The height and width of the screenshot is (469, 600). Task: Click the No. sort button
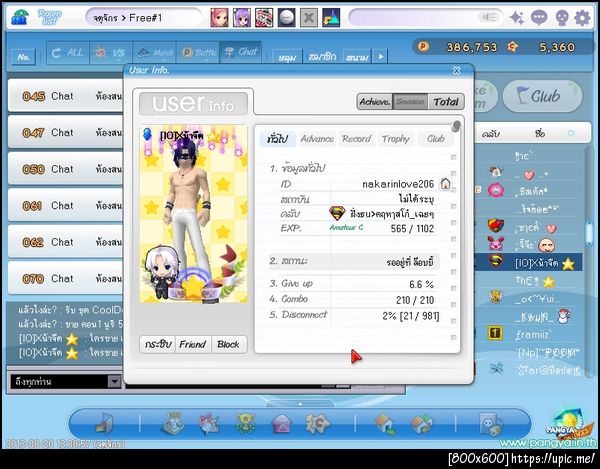[23, 57]
